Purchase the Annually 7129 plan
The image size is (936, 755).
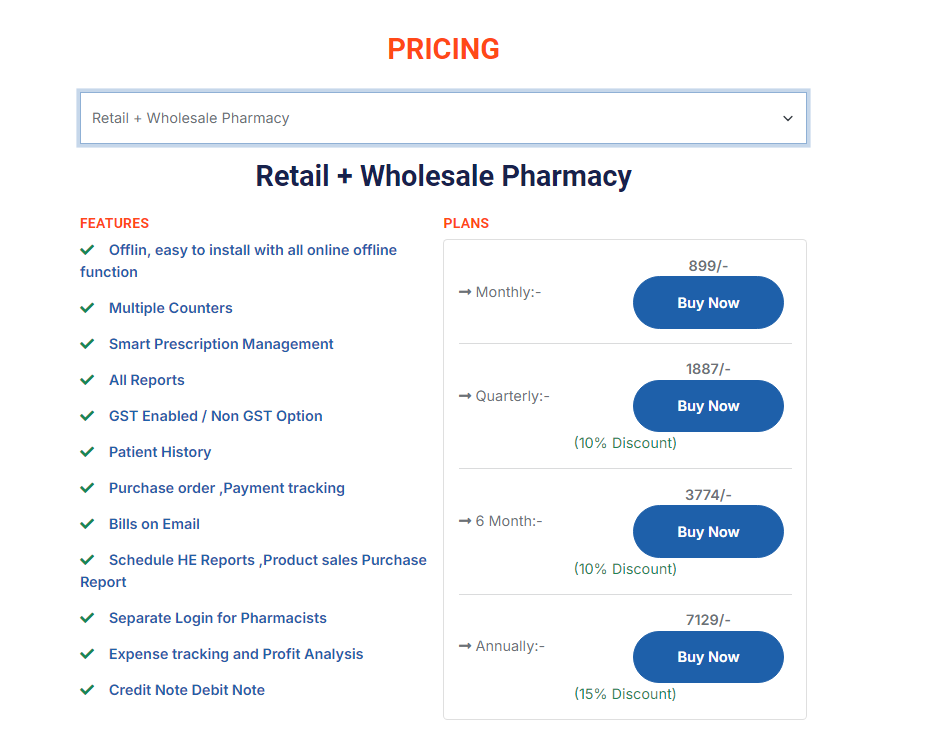708,657
